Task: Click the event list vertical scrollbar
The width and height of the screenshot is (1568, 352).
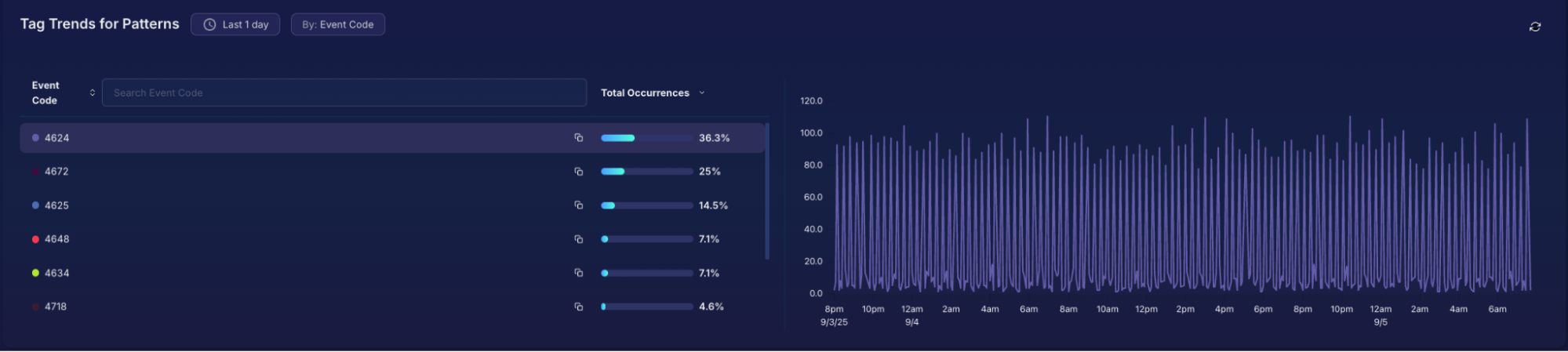Action: [767, 191]
